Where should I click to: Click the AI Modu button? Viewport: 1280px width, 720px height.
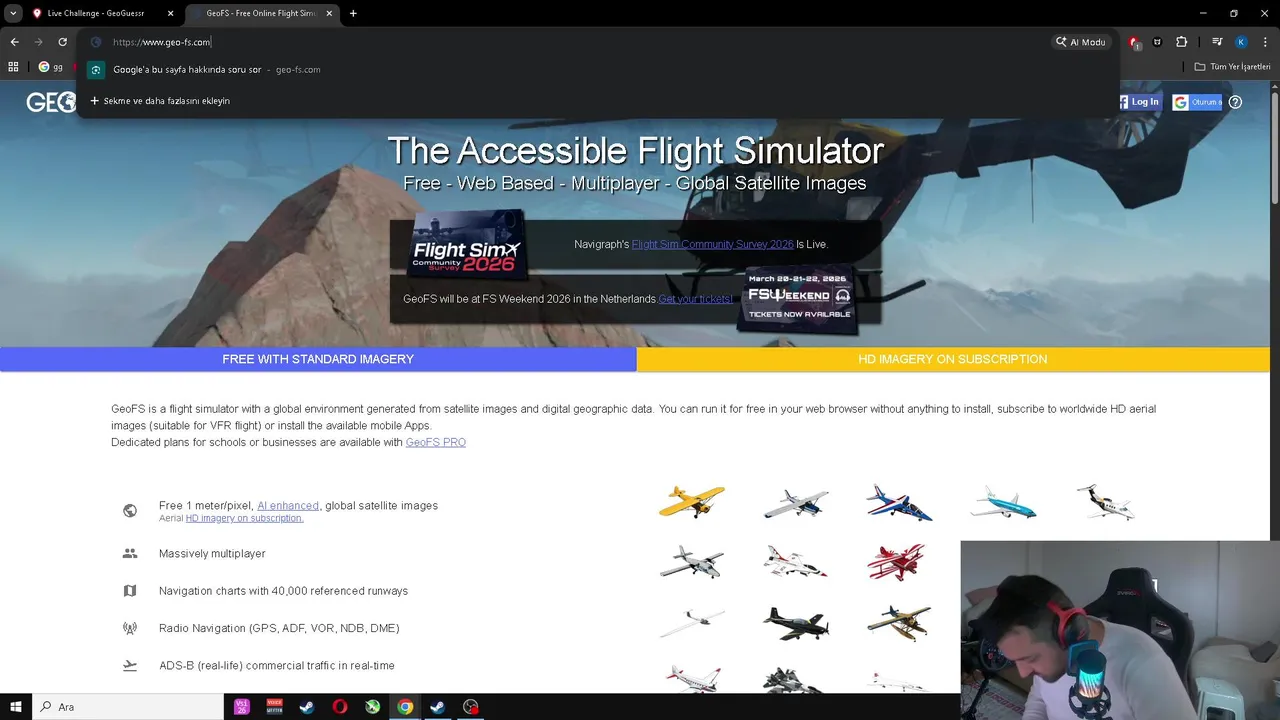pos(1081,42)
